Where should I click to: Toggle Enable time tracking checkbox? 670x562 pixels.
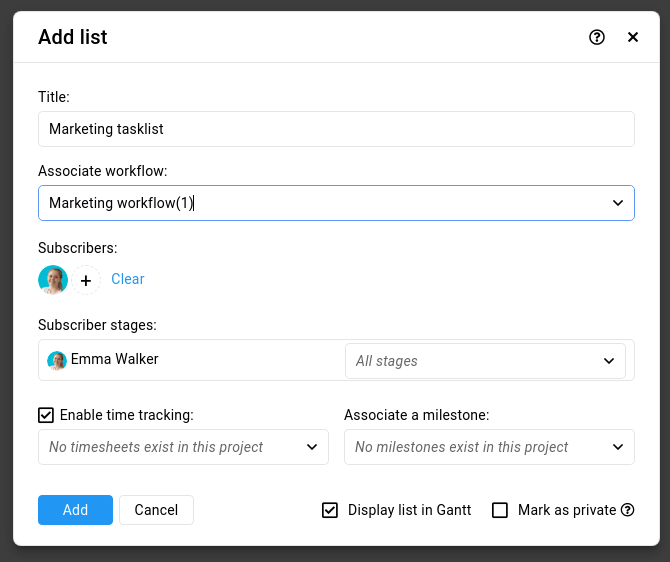click(x=46, y=415)
